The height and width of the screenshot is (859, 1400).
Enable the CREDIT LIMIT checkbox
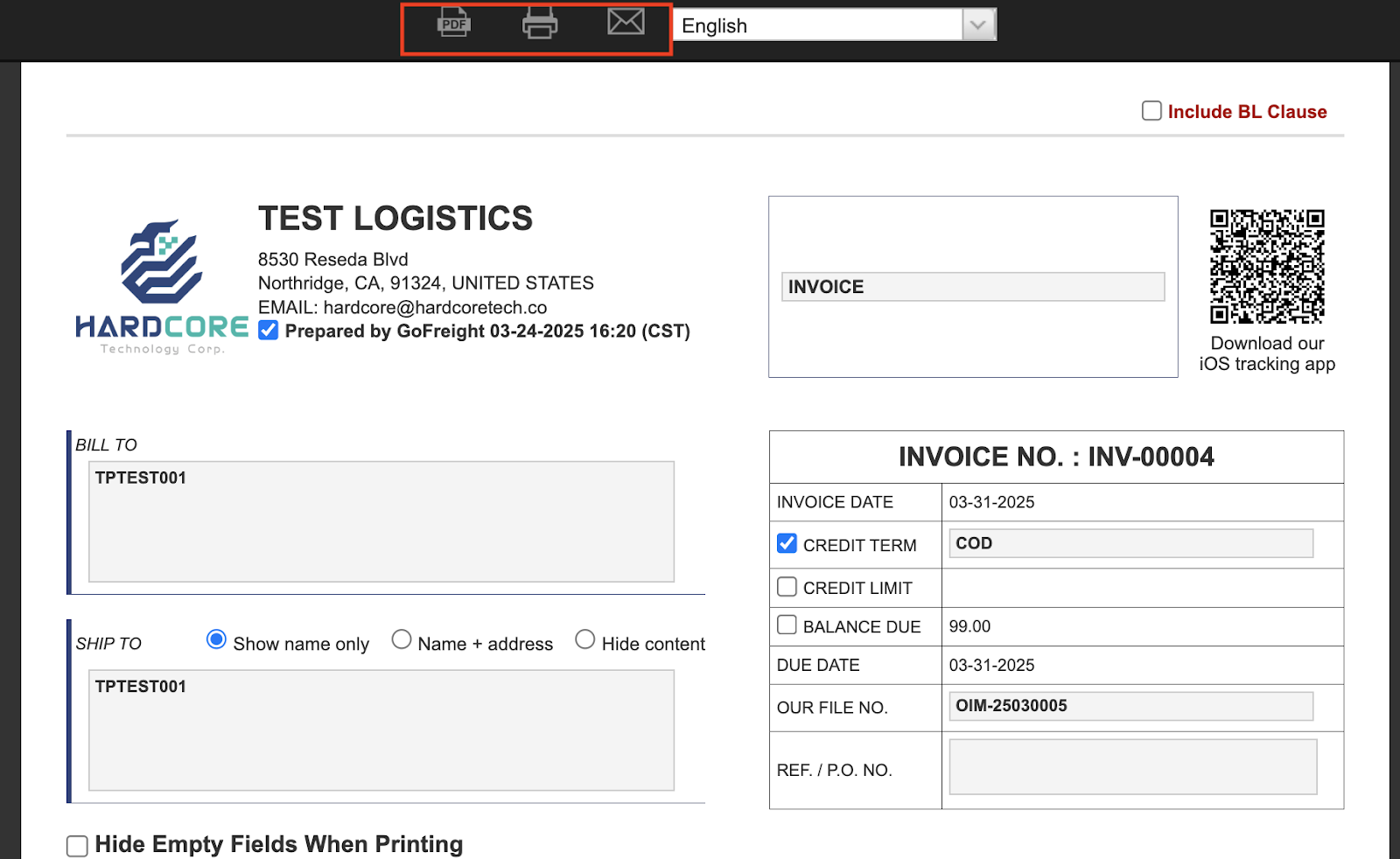(787, 586)
